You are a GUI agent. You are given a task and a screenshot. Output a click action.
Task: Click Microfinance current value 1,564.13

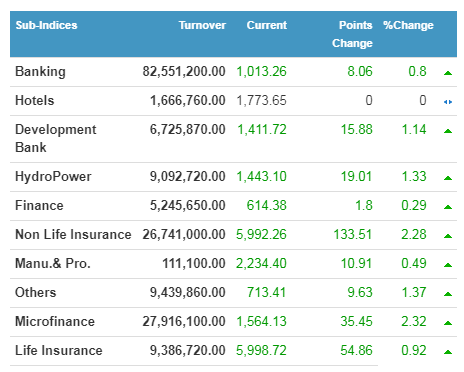262,321
